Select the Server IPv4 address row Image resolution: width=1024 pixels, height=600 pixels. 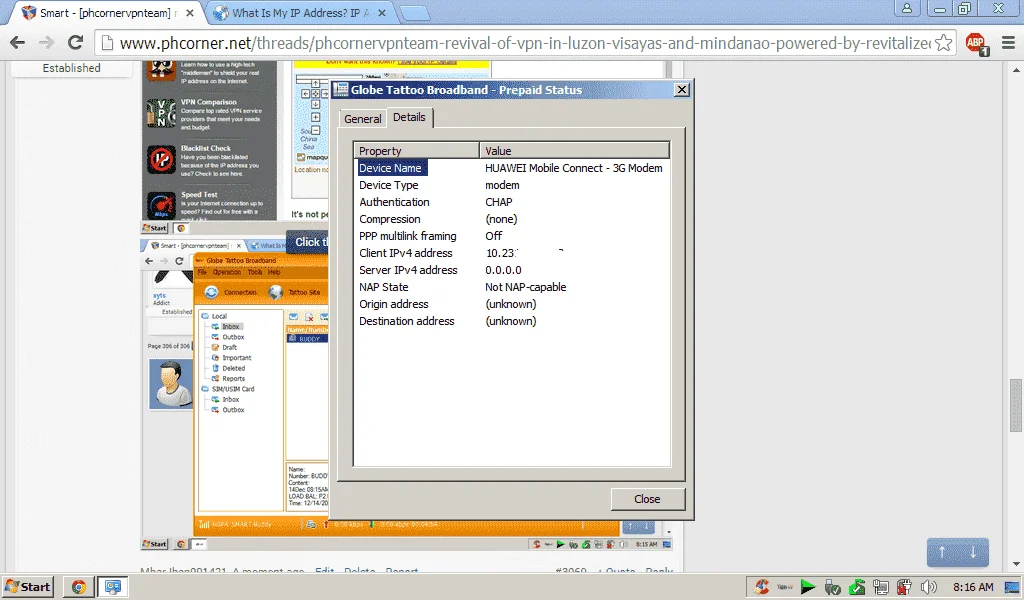(x=511, y=270)
